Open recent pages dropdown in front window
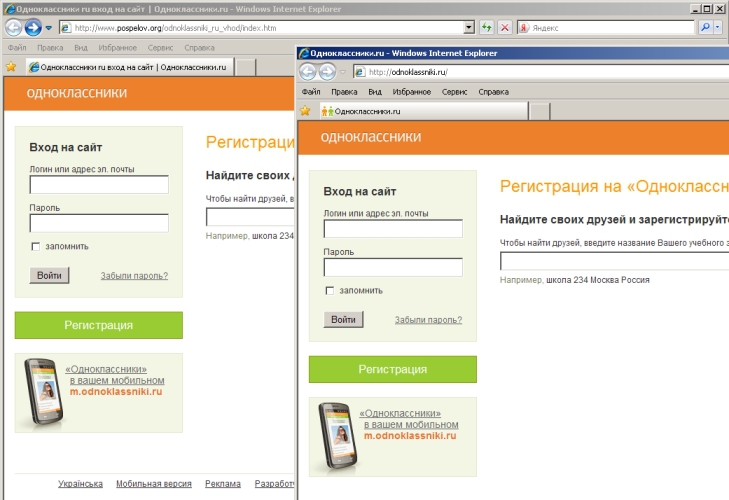Viewport: 729px width, 500px height. [343, 72]
